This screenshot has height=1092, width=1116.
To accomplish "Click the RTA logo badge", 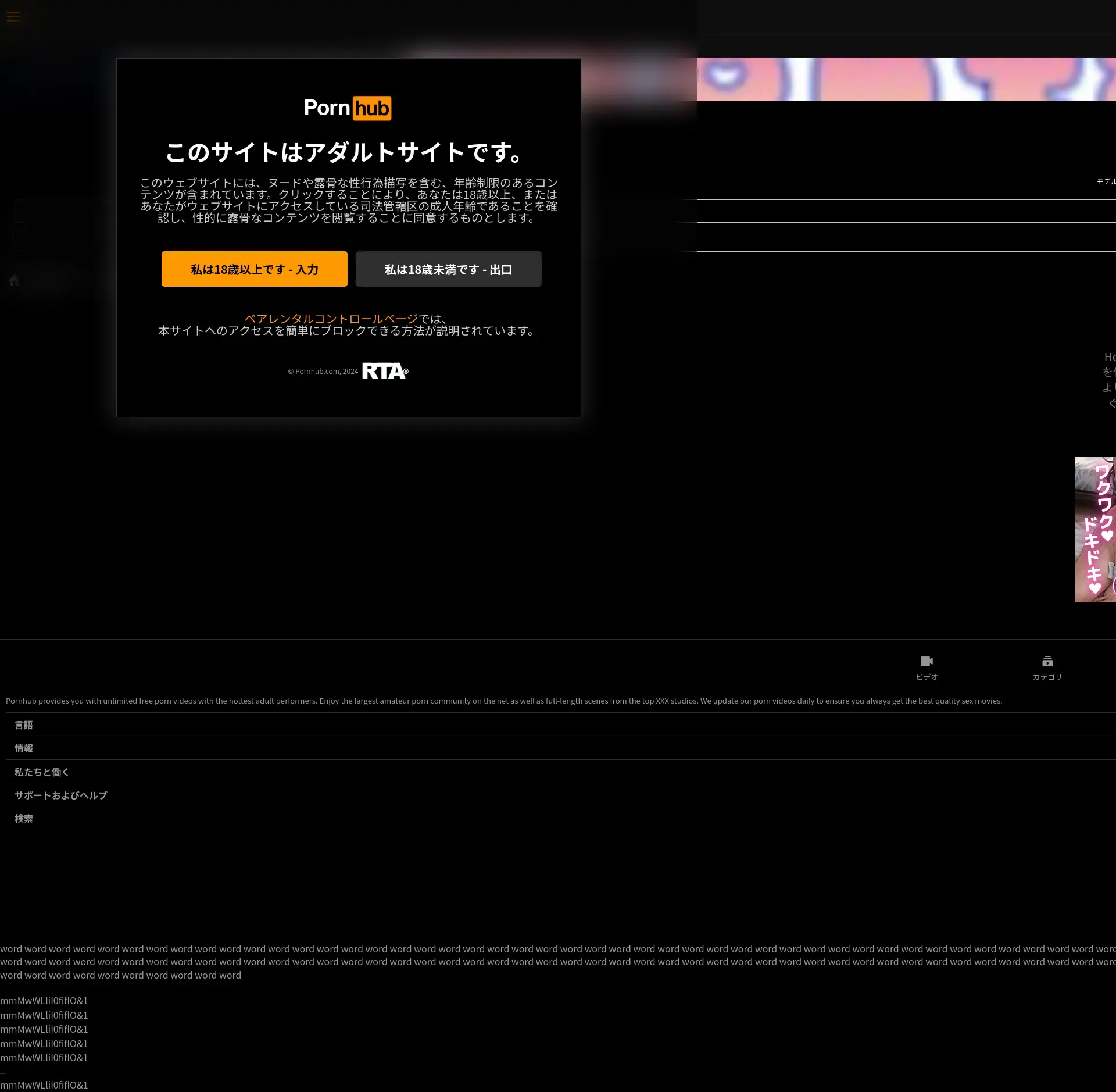I will (385, 371).
